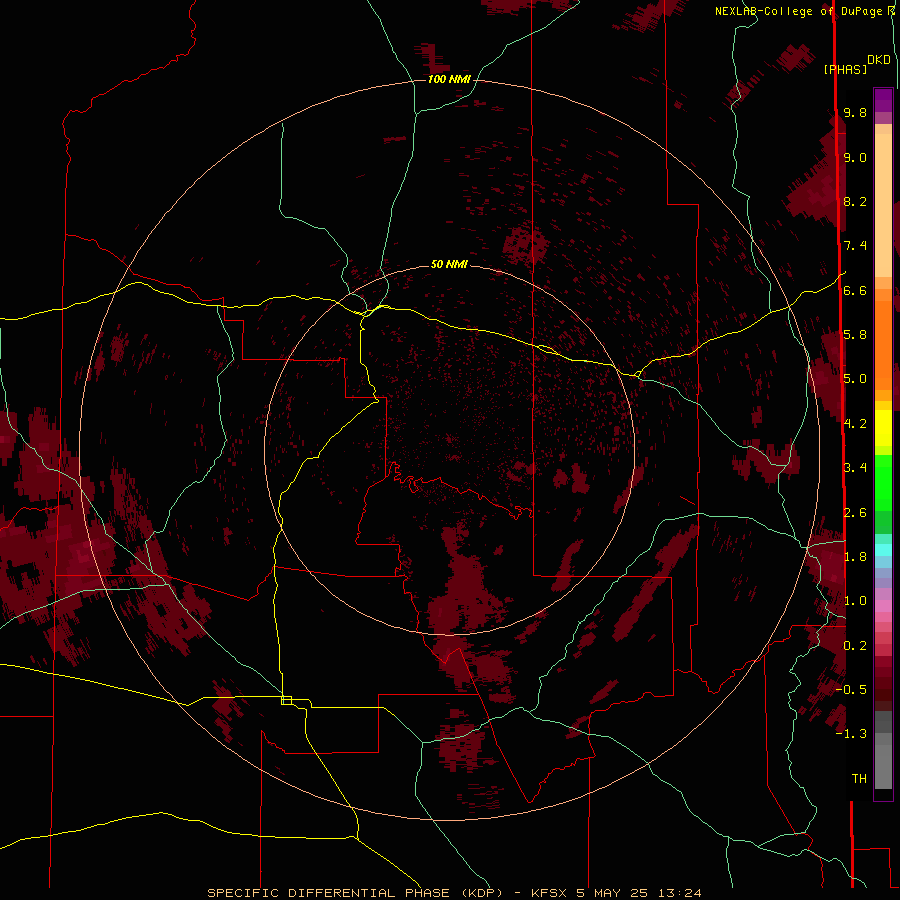Click the Specific Differential Phase KFSX caption
Screen dimensions: 900x900
point(454,893)
